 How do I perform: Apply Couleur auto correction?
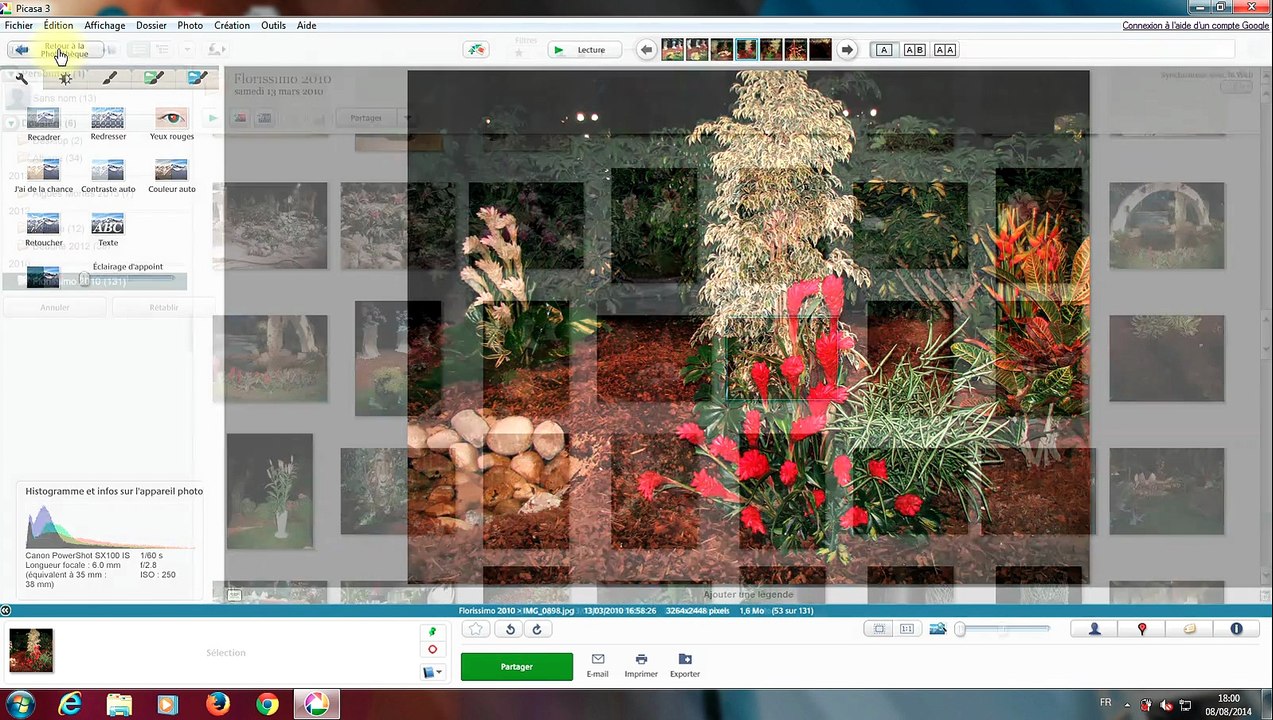click(x=172, y=177)
